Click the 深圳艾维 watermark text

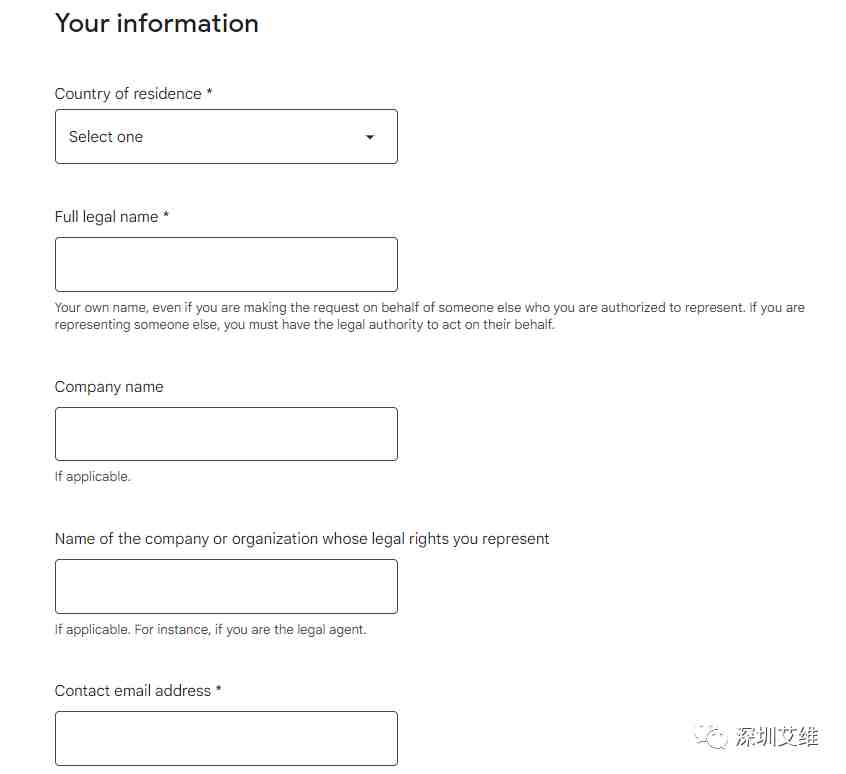tap(777, 737)
